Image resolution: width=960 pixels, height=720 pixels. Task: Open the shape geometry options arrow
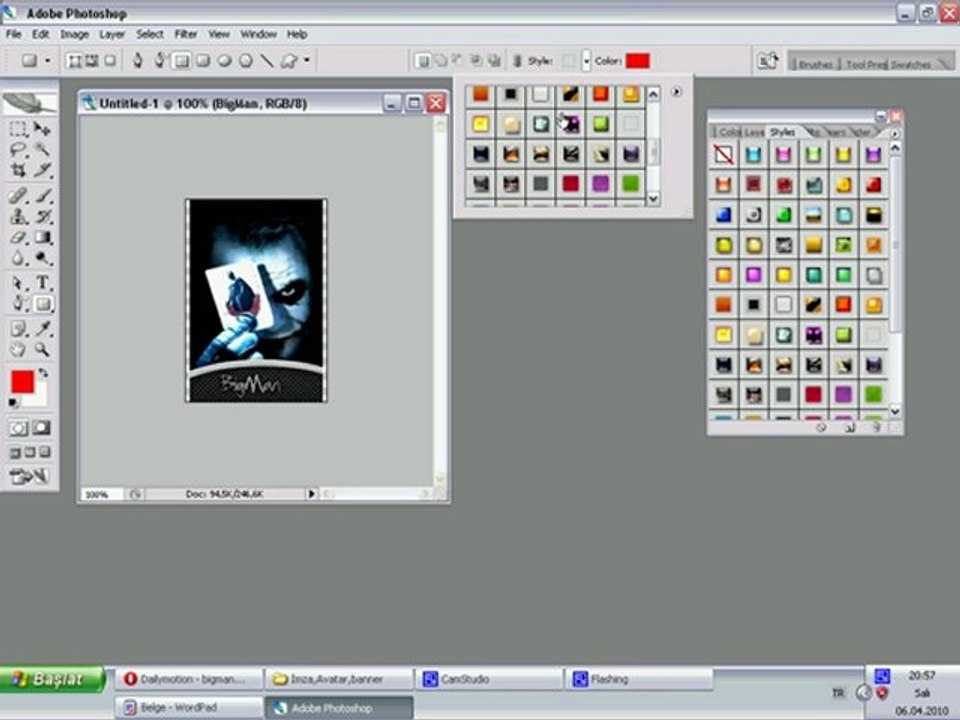click(x=307, y=61)
